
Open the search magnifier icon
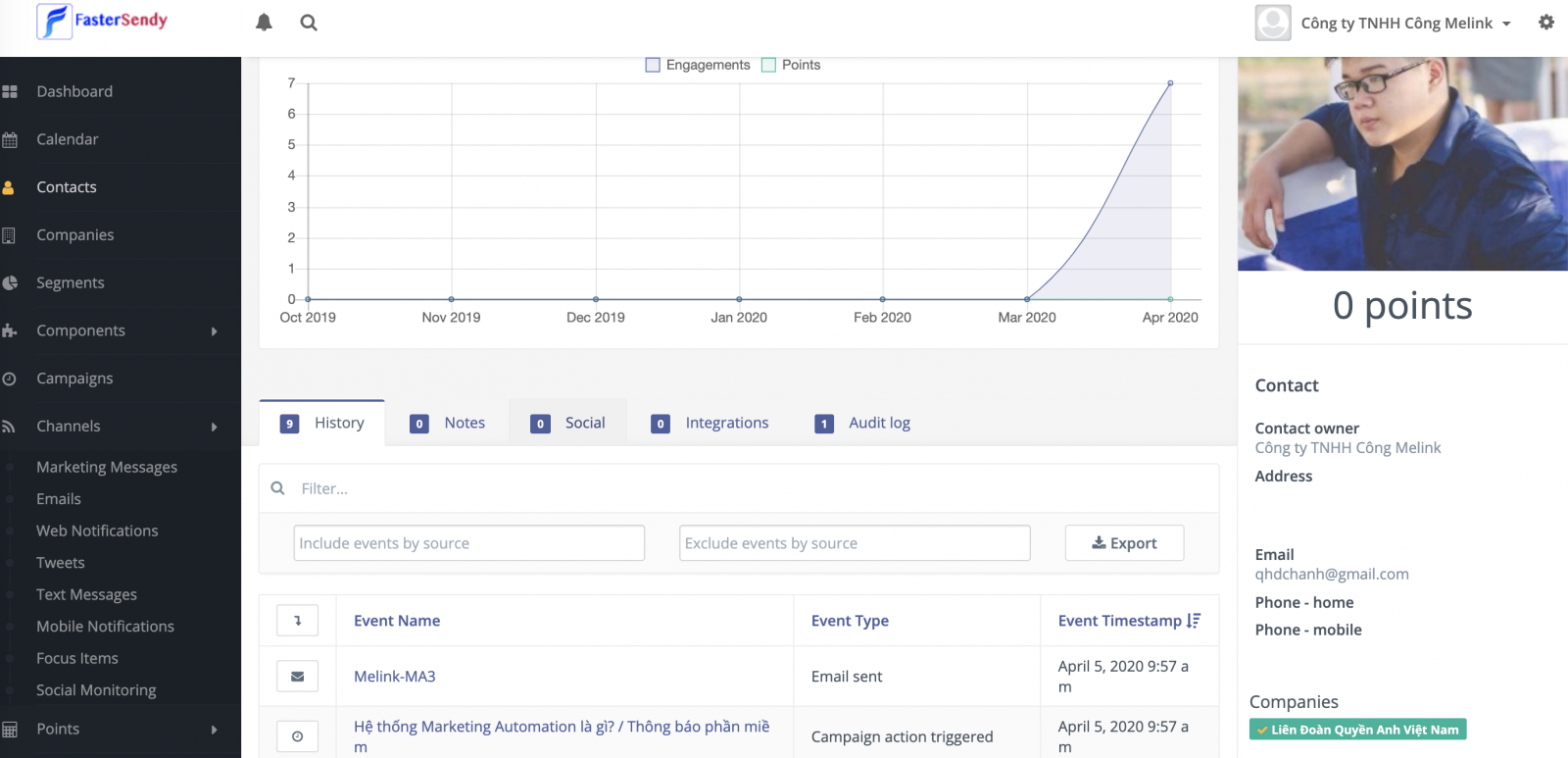tap(309, 23)
